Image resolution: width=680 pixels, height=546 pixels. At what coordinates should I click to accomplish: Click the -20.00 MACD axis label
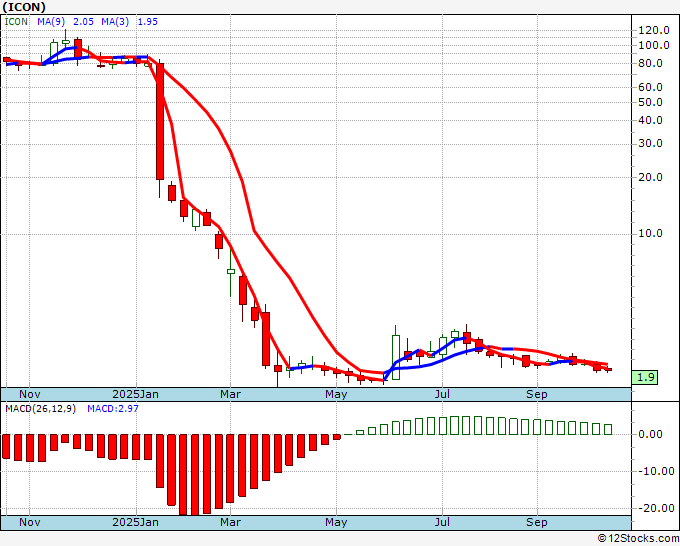pos(655,508)
